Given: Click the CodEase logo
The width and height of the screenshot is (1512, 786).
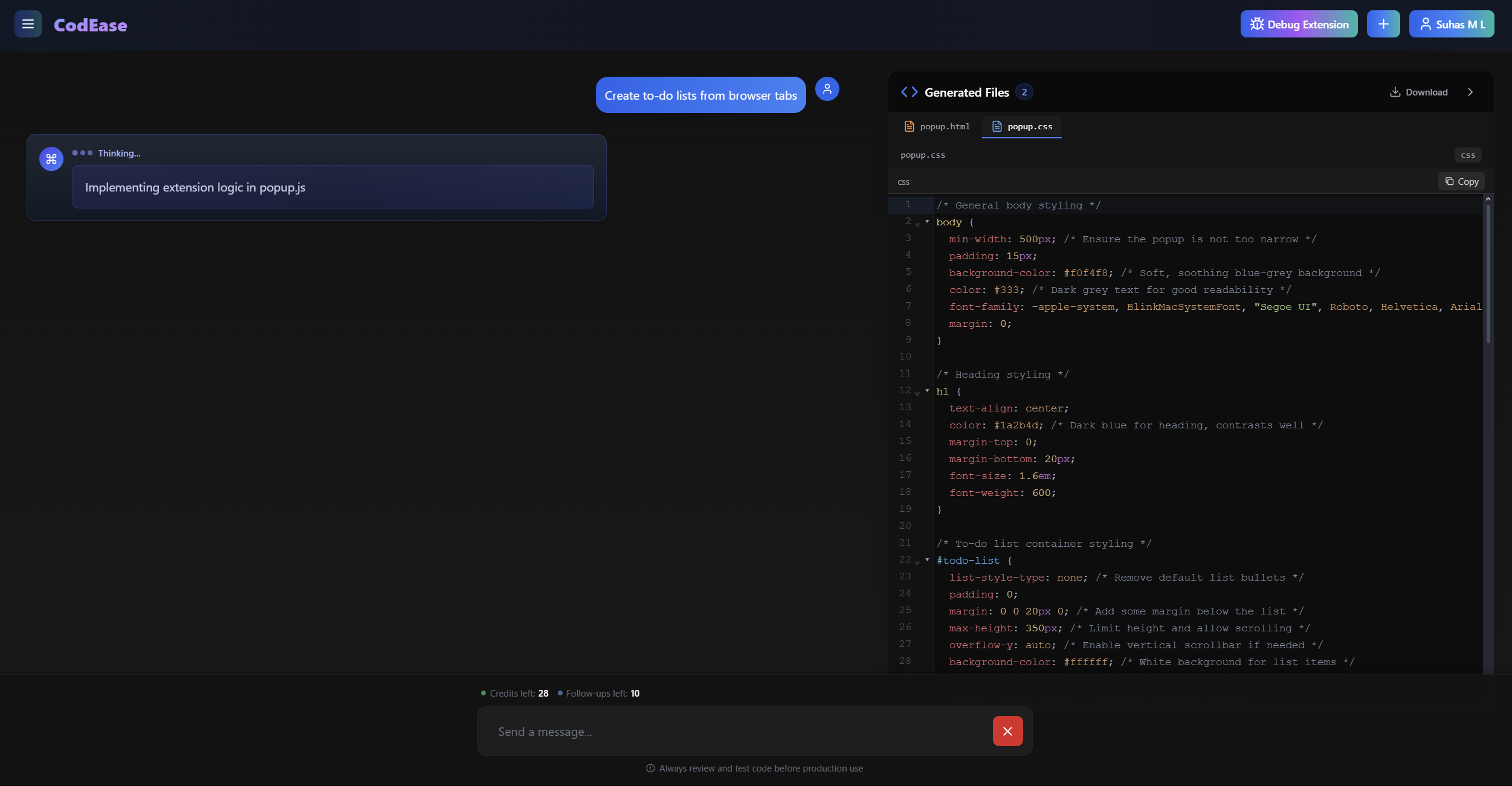Looking at the screenshot, I should pyautogui.click(x=91, y=25).
